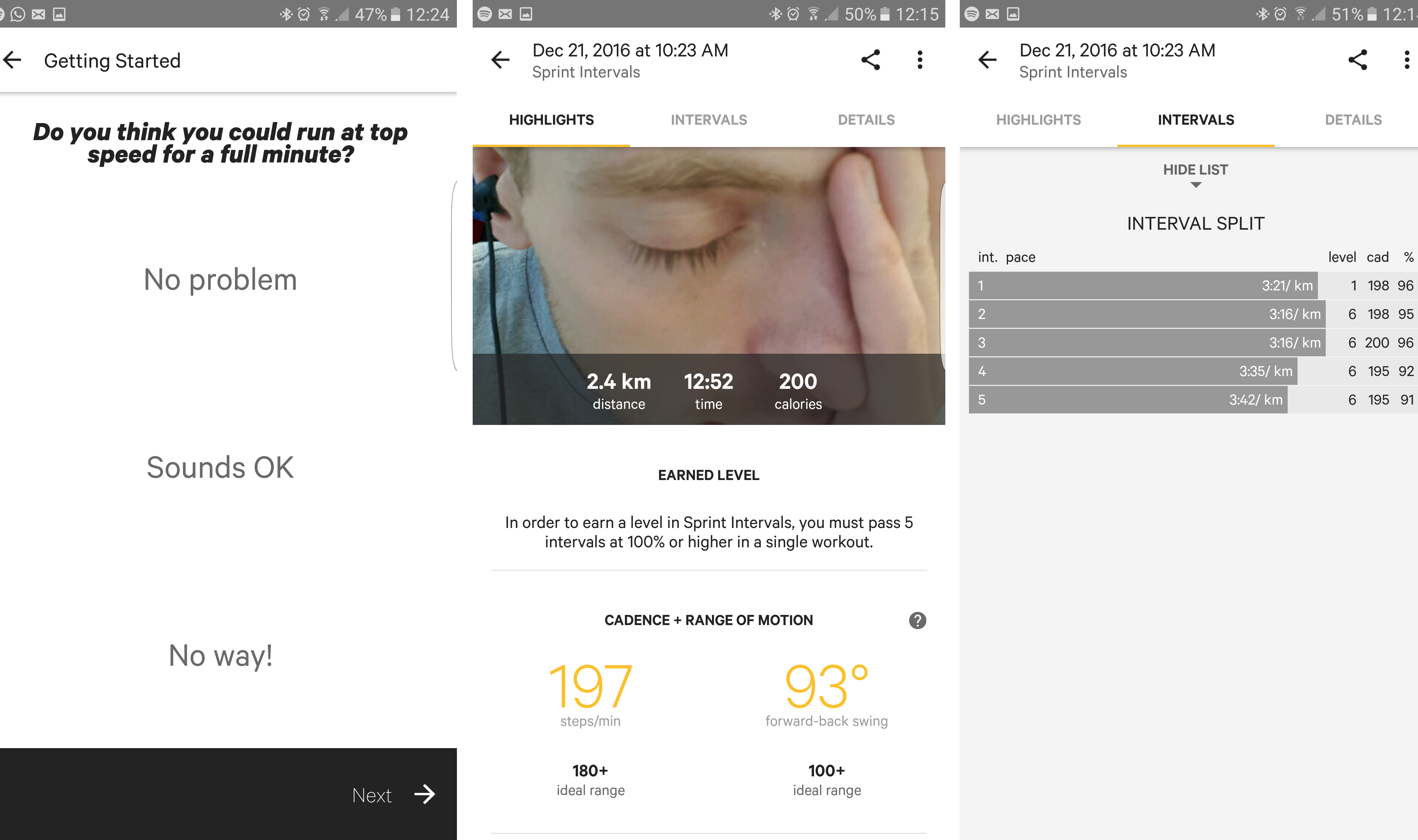Switch to HIGHLIGHTS tab on Intervals screen

(1038, 120)
